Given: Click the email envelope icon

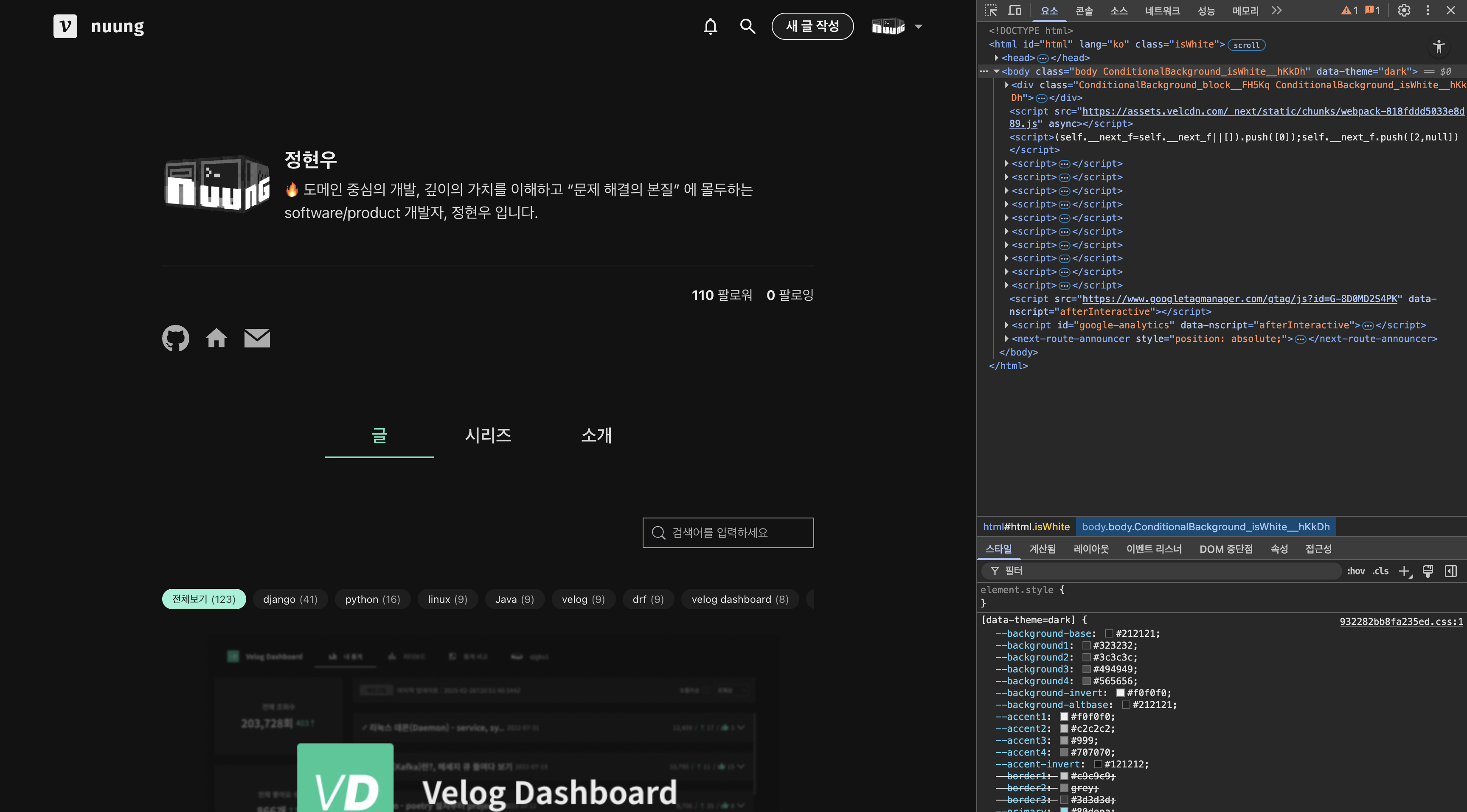Looking at the screenshot, I should 257,338.
